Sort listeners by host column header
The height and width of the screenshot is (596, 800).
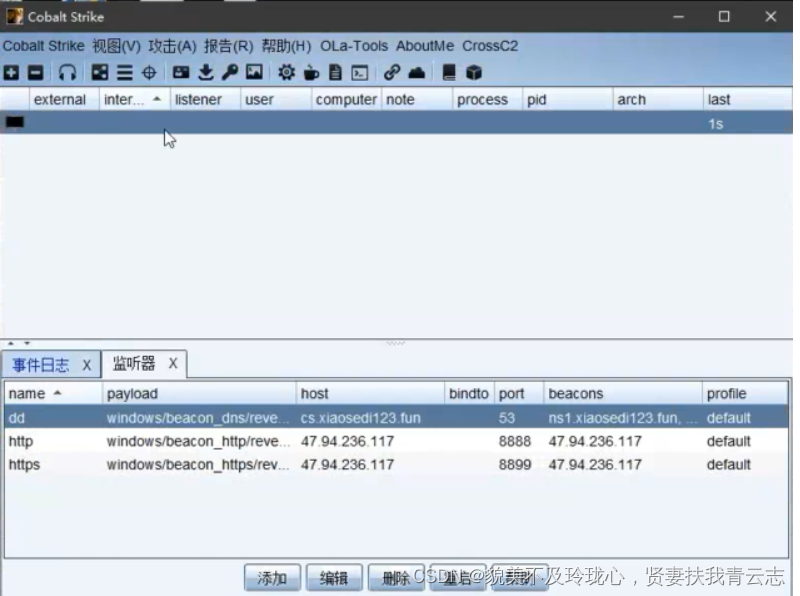point(370,393)
